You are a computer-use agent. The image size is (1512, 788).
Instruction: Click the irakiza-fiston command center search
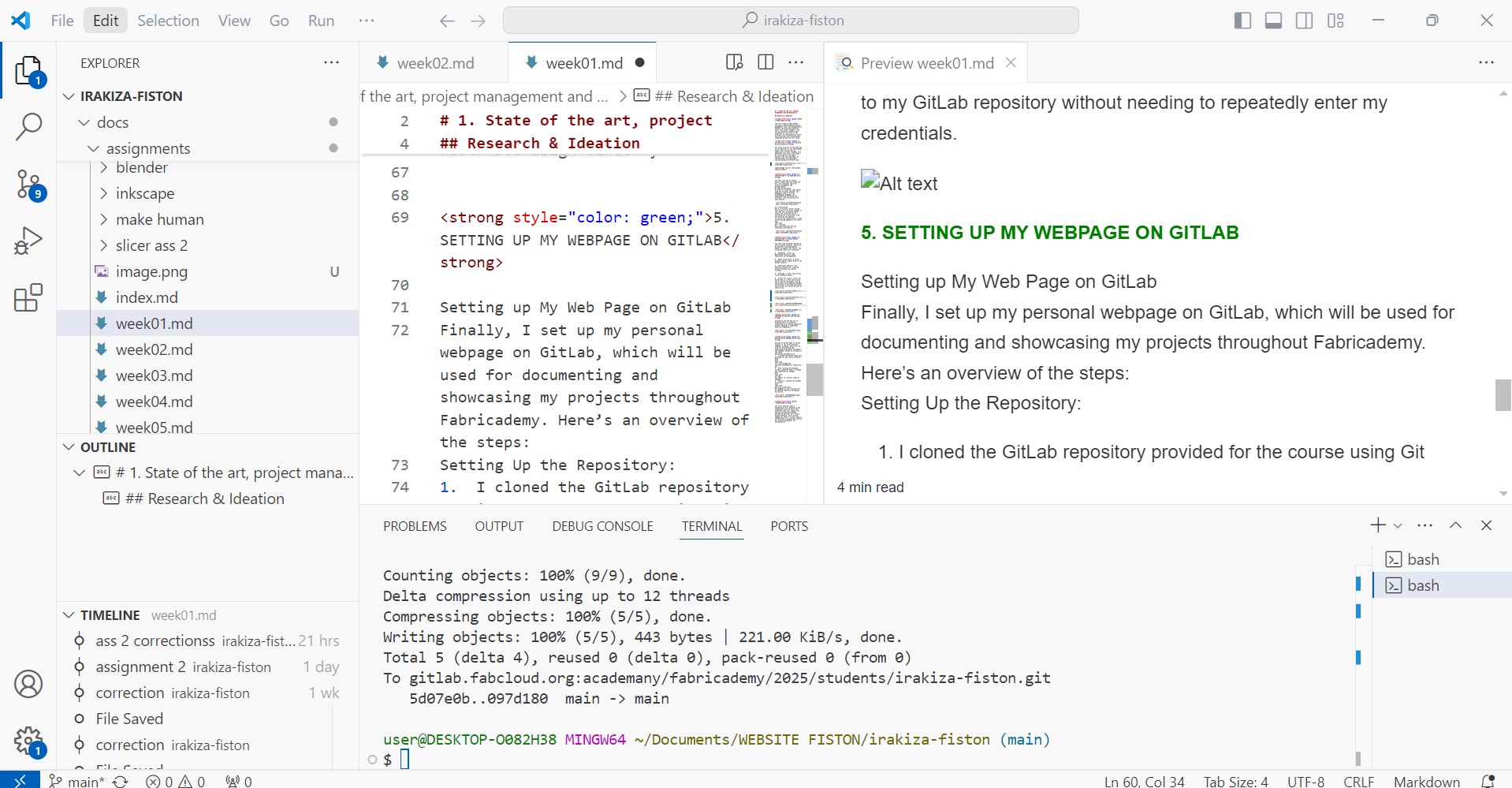(x=791, y=21)
